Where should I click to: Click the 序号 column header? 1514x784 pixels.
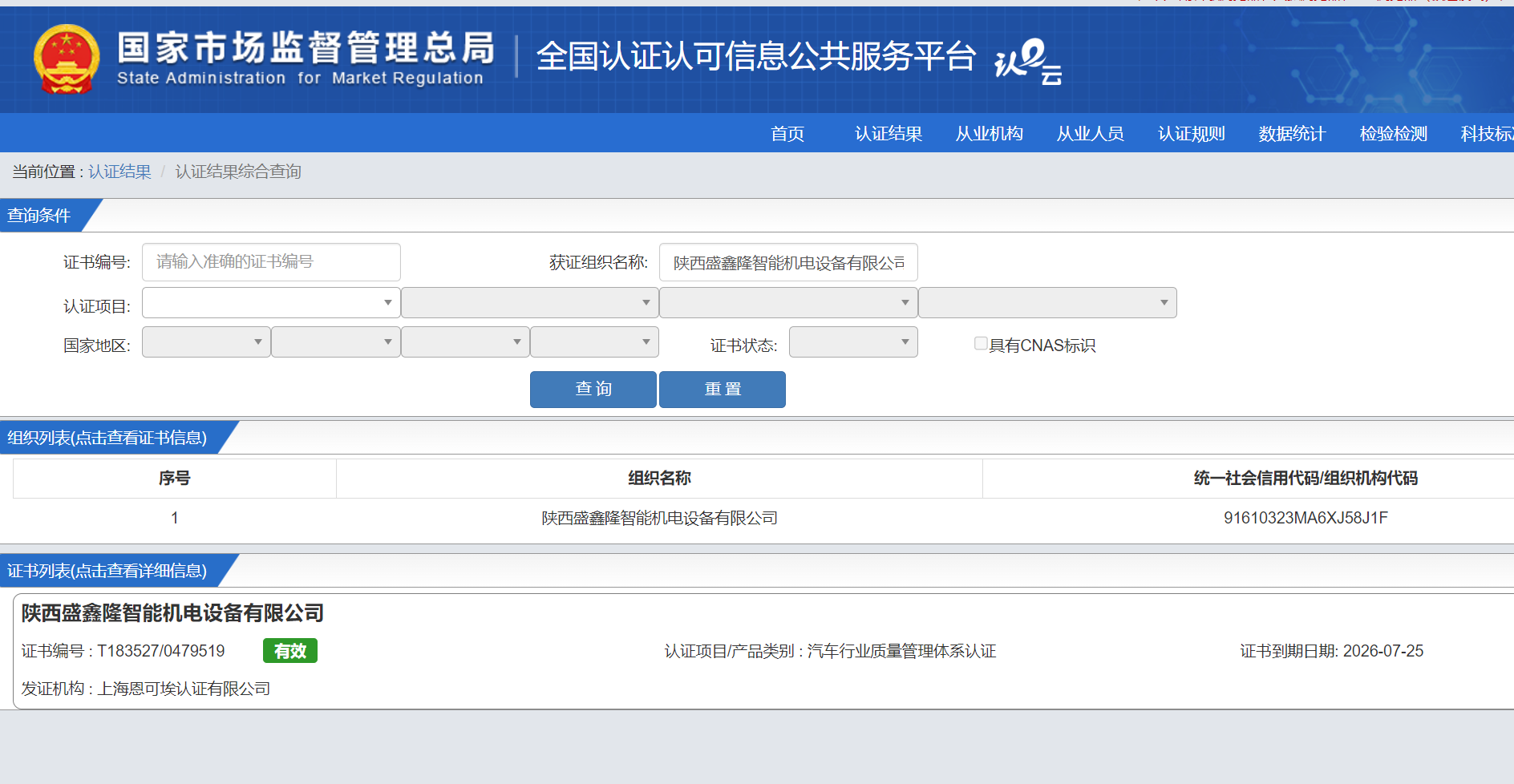pyautogui.click(x=174, y=479)
